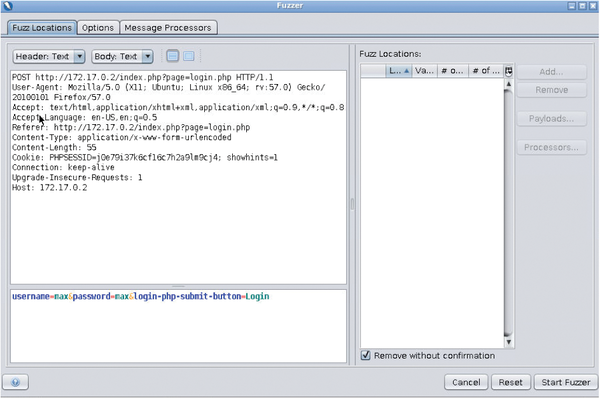
Task: Click the Content-Type header line
Action: [122, 137]
